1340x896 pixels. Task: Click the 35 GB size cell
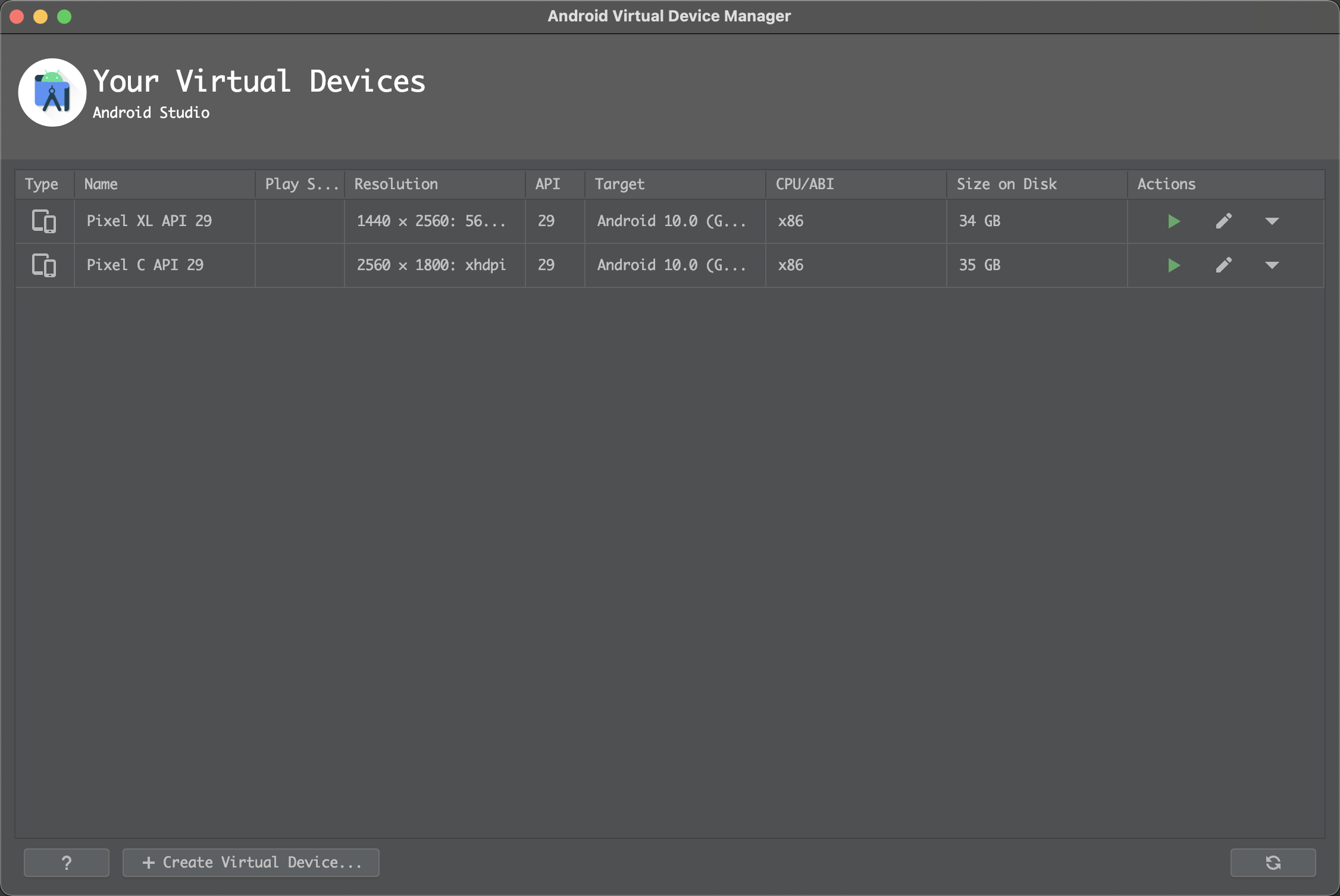[x=1037, y=265]
